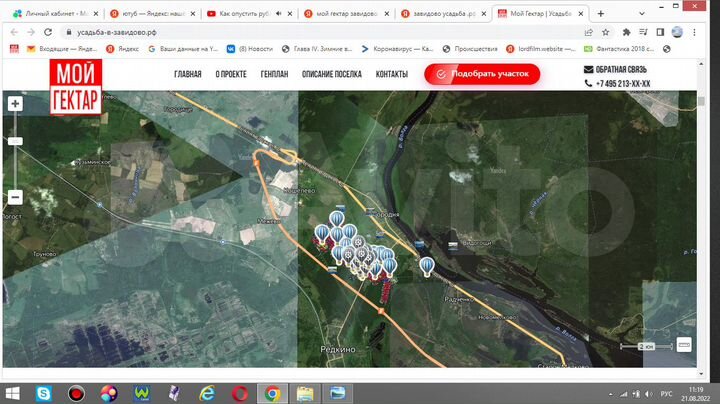Open the Яндекс bookmark

(x=123, y=49)
